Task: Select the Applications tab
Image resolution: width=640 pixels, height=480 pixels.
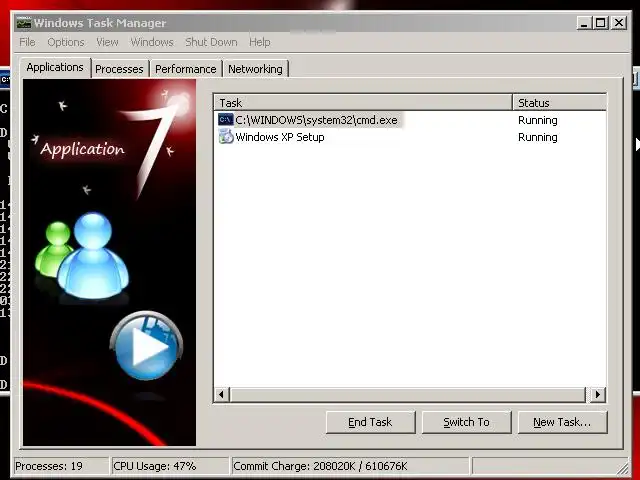Action: click(x=55, y=67)
